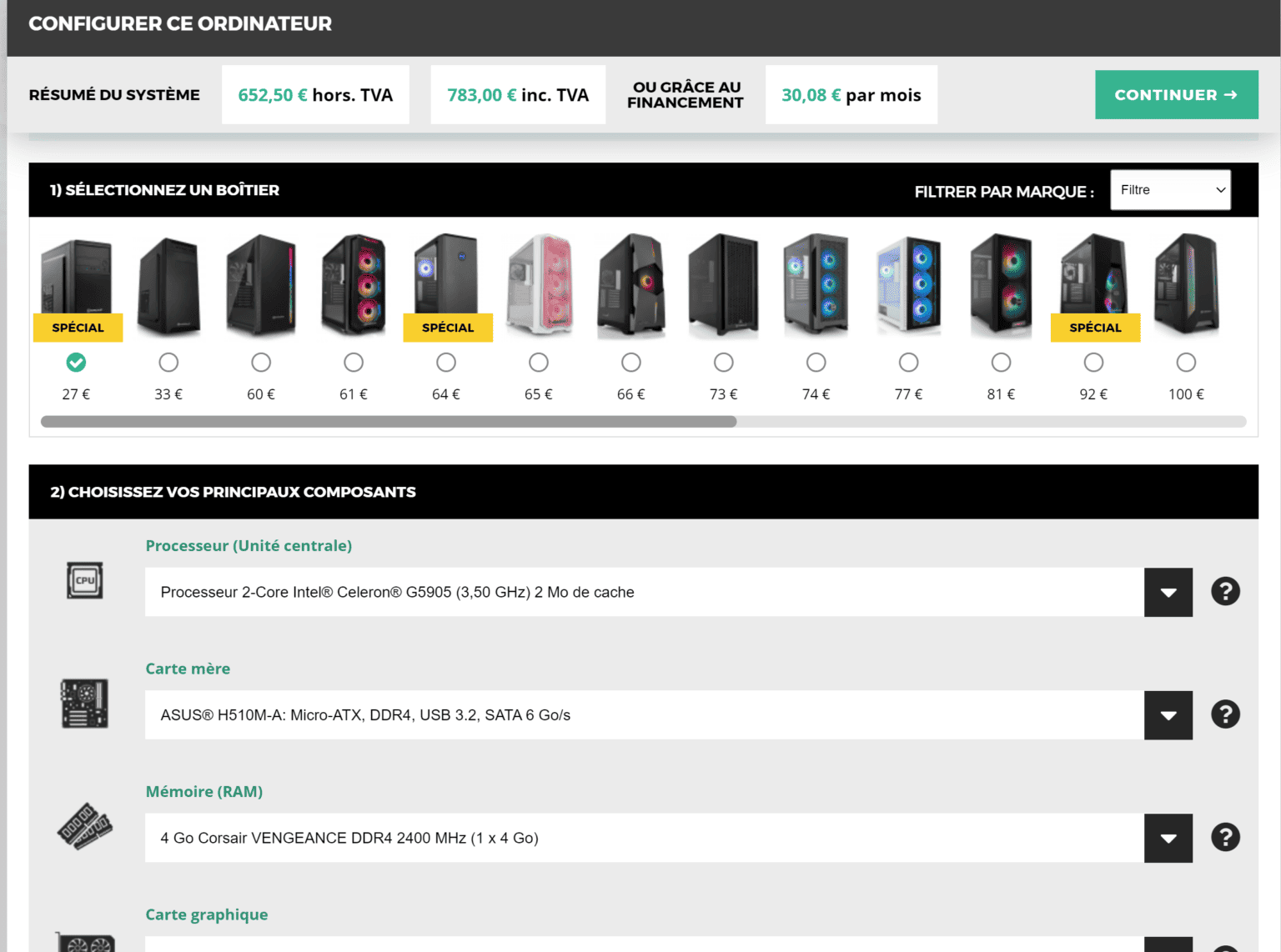1281x952 pixels.
Task: Click the RAM memory sticks icon
Action: [x=84, y=826]
